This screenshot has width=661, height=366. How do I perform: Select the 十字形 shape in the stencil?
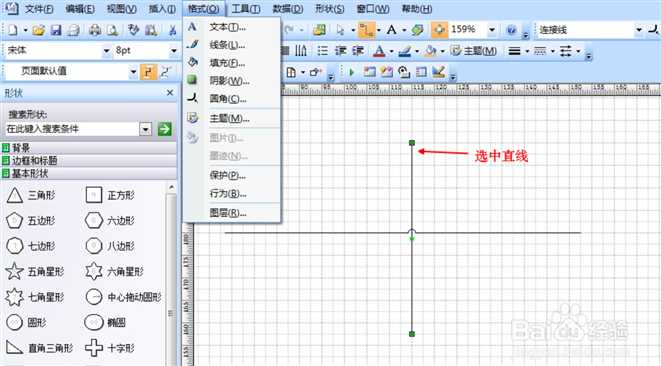click(x=110, y=348)
